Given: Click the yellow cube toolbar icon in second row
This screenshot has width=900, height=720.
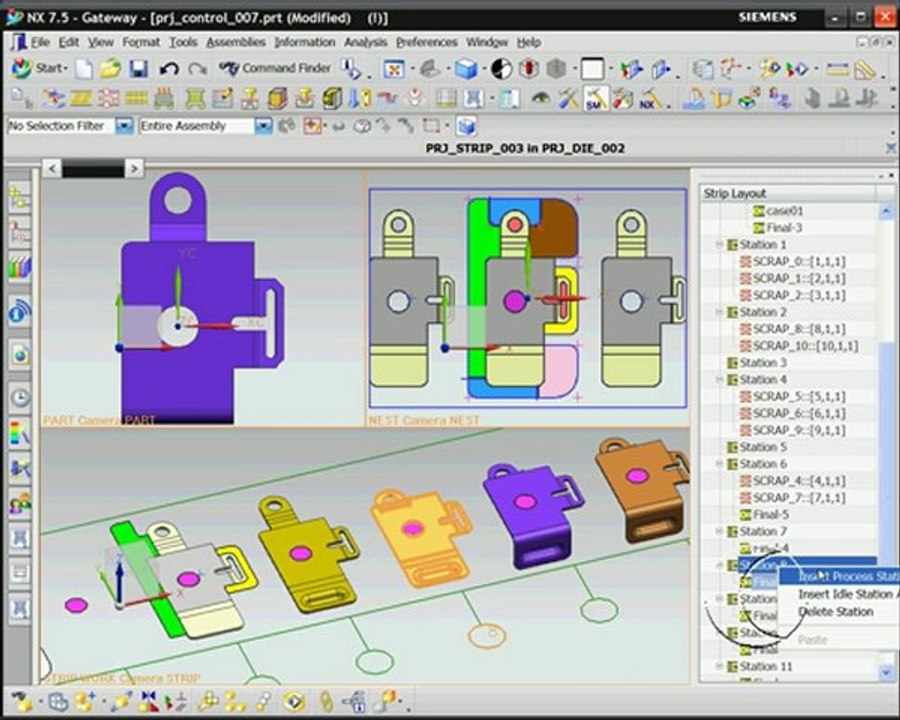Looking at the screenshot, I should [x=277, y=99].
